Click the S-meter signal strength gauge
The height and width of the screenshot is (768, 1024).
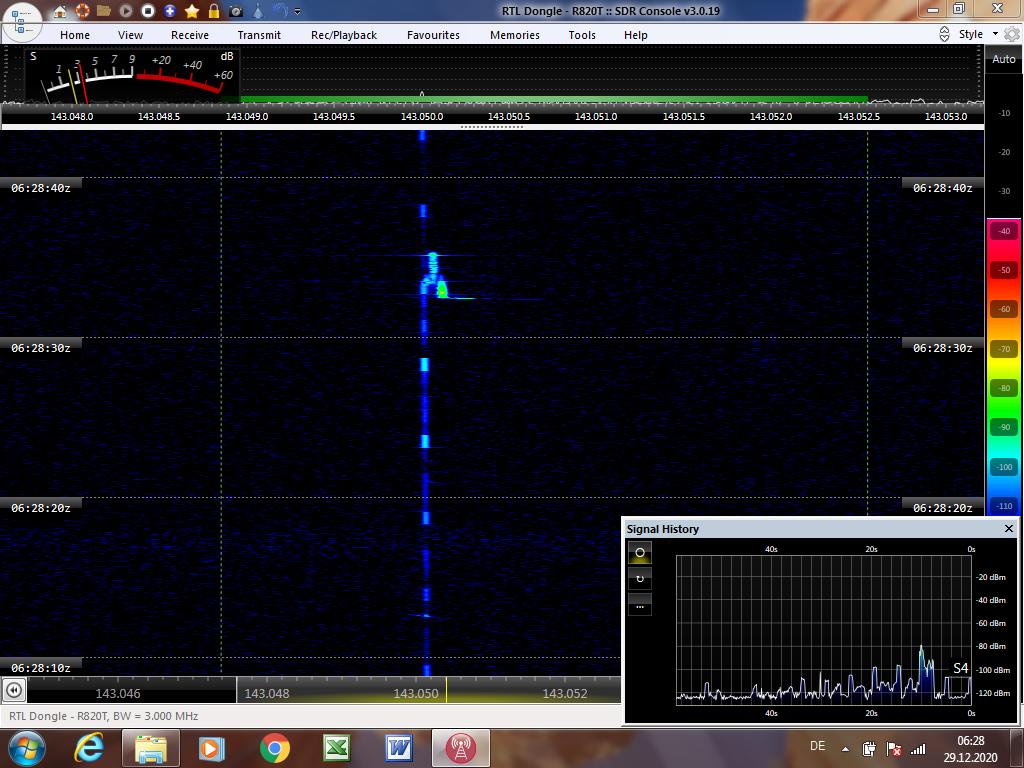coord(132,75)
